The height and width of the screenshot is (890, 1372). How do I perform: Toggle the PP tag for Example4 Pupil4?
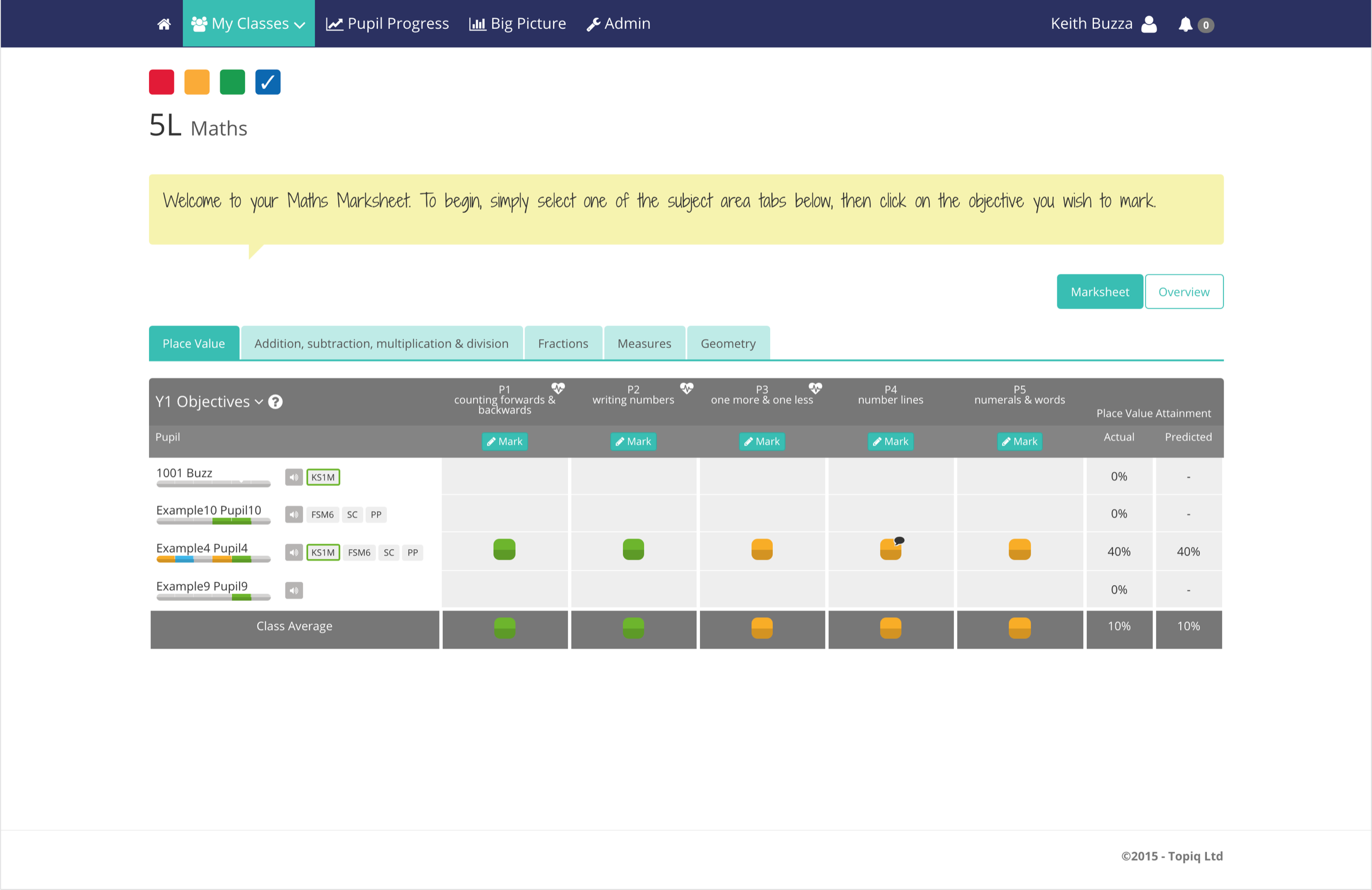413,553
